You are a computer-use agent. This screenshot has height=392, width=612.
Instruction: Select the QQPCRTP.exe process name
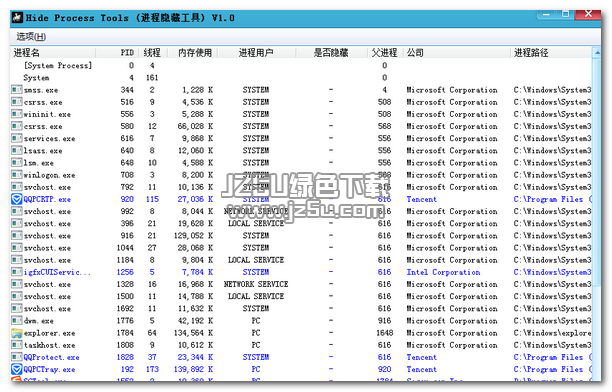47,199
